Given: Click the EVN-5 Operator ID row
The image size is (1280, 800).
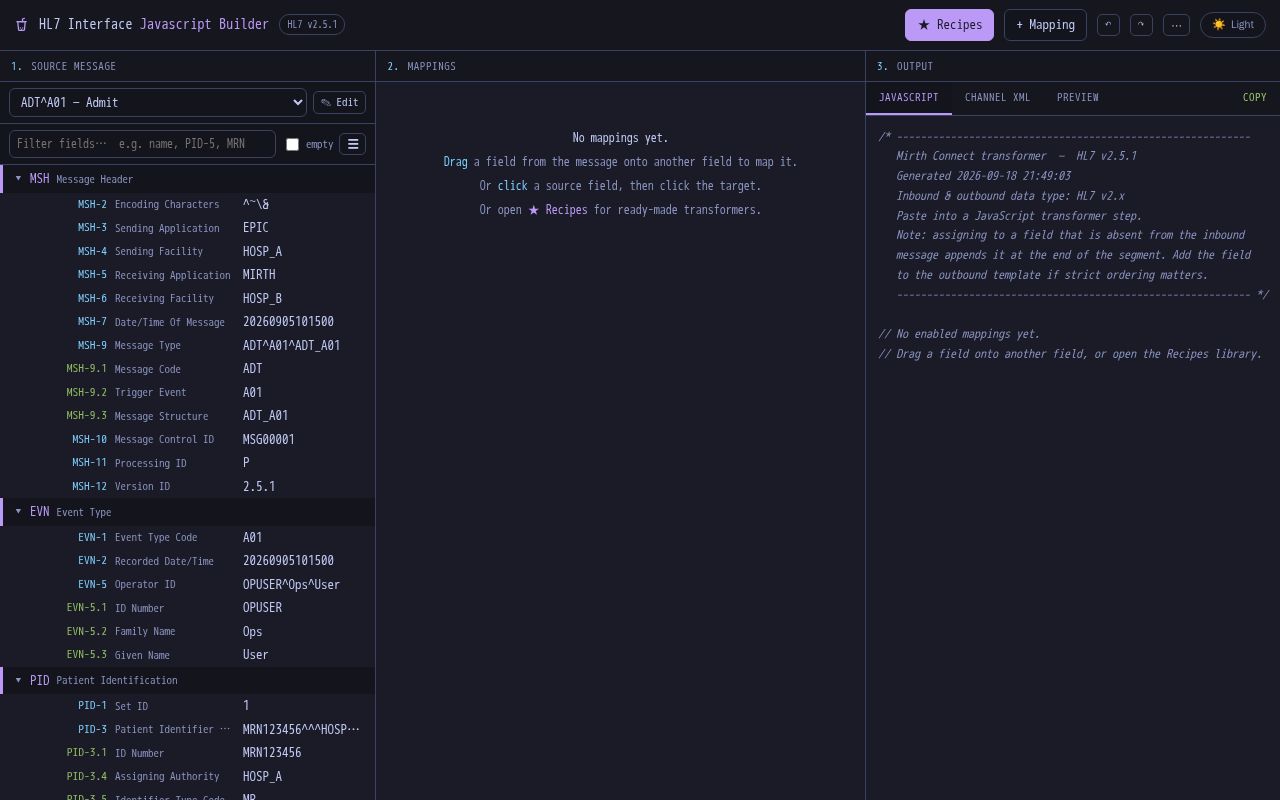Looking at the screenshot, I should pyautogui.click(x=187, y=584).
